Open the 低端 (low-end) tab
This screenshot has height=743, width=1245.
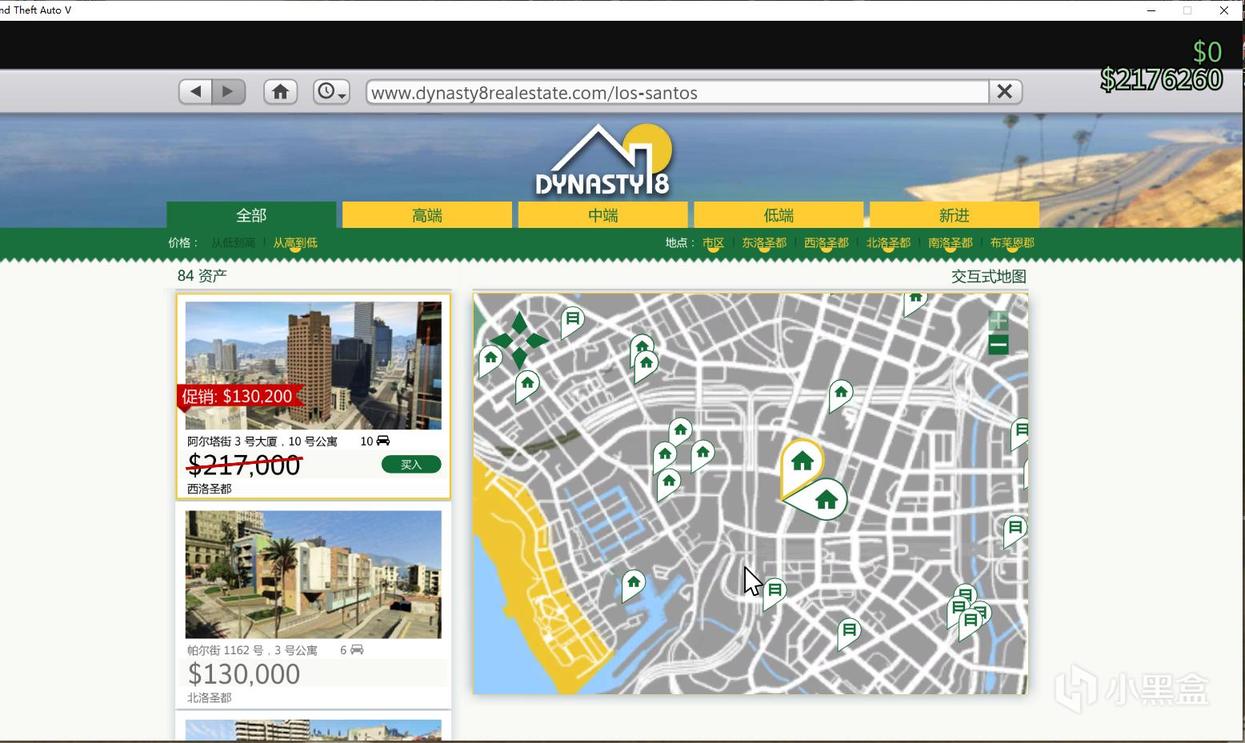coord(778,215)
